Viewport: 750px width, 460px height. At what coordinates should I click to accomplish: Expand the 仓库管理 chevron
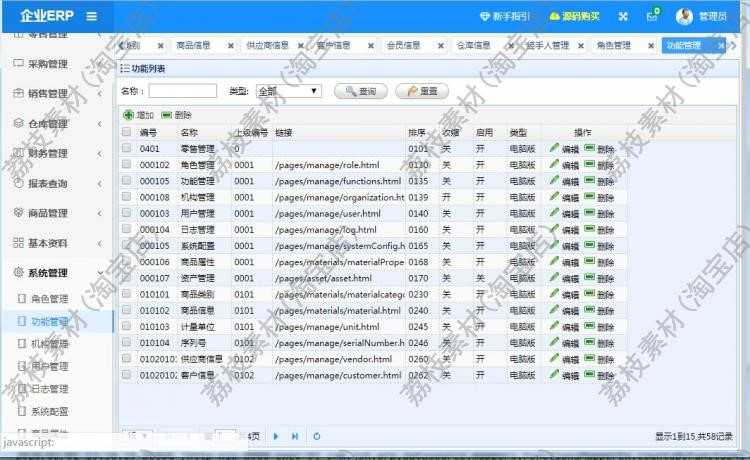[x=99, y=124]
